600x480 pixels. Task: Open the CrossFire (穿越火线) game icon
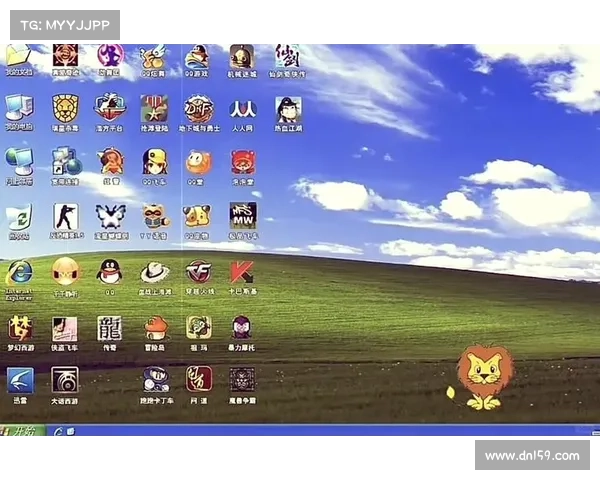coord(198,271)
